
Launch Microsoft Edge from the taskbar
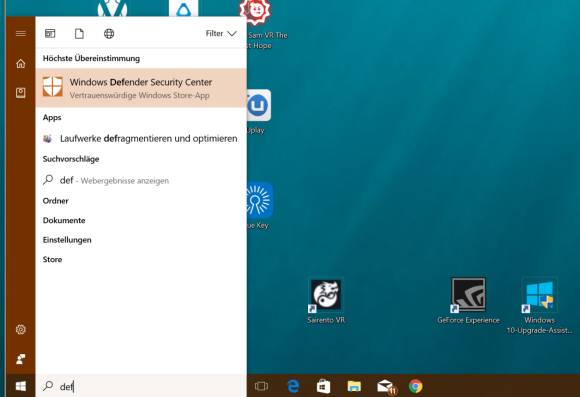pyautogui.click(x=293, y=386)
